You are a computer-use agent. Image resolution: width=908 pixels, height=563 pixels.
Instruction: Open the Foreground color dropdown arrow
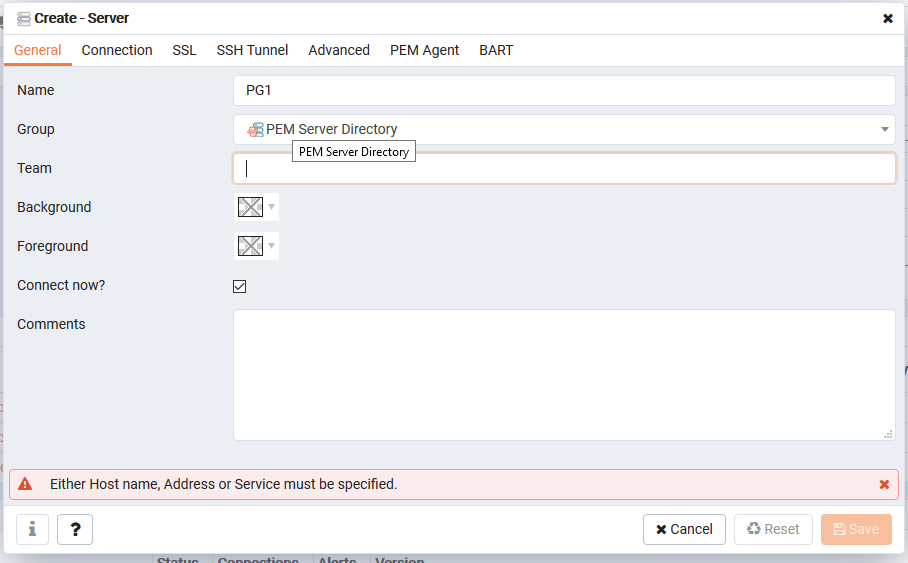click(271, 246)
